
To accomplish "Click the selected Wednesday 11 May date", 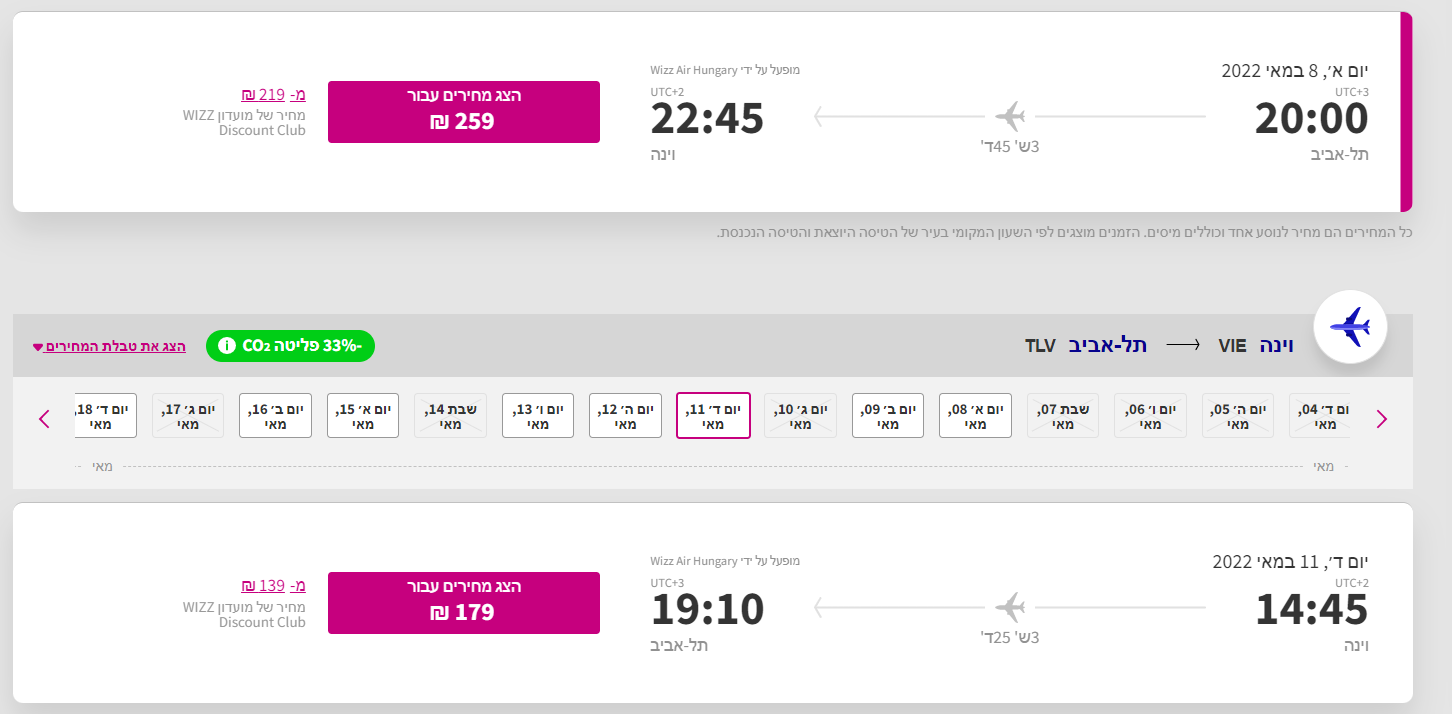I will tap(713, 416).
